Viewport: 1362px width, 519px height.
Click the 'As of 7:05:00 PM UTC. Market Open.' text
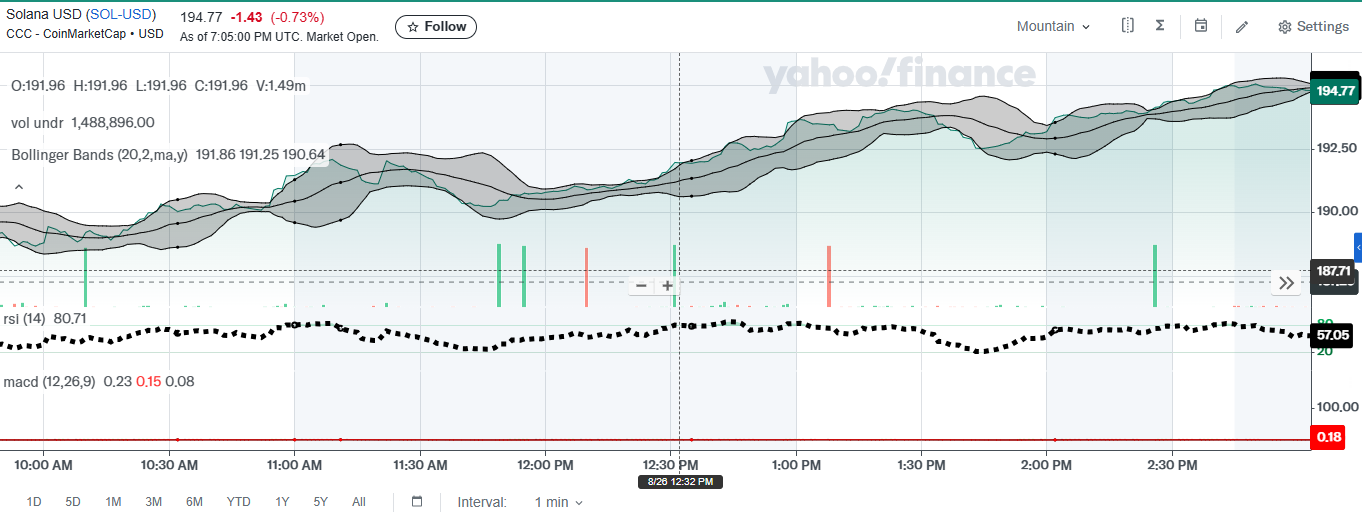tap(279, 37)
